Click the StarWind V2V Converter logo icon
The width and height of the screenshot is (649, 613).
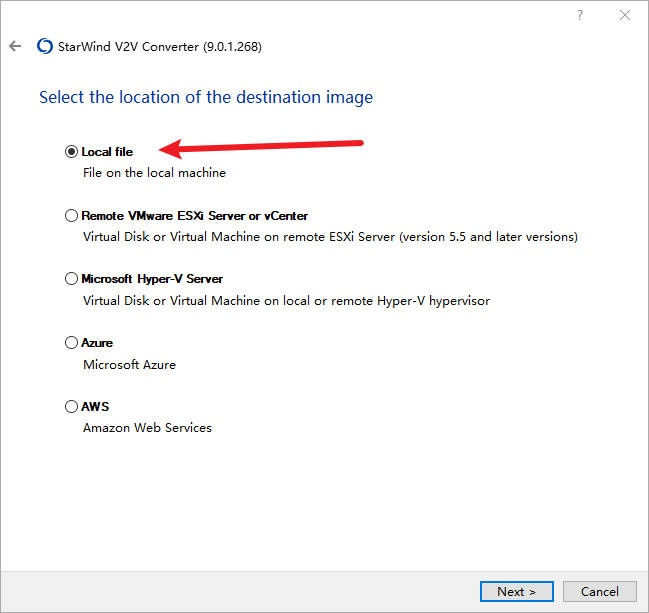click(45, 46)
